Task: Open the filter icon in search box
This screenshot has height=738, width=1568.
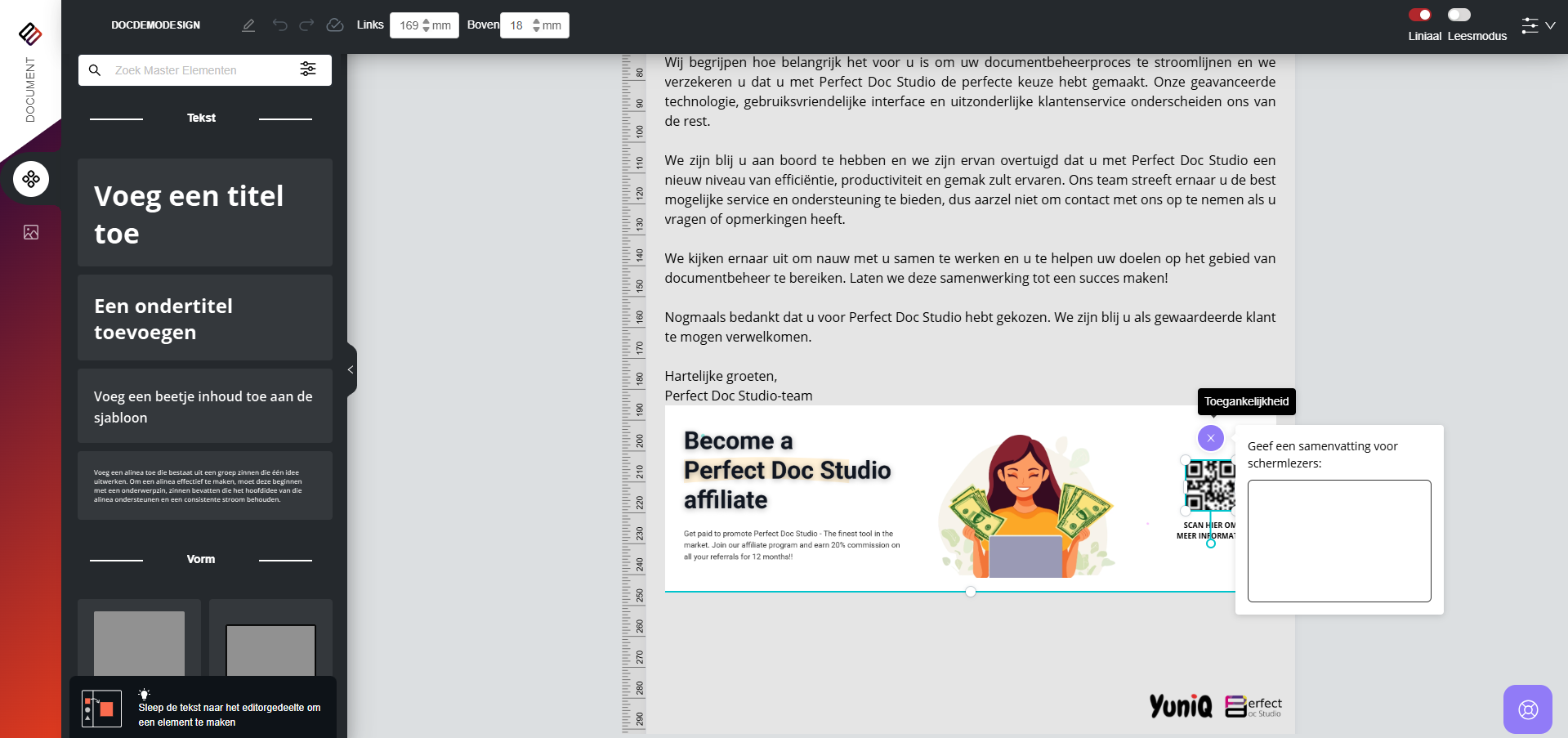Action: pyautogui.click(x=308, y=69)
